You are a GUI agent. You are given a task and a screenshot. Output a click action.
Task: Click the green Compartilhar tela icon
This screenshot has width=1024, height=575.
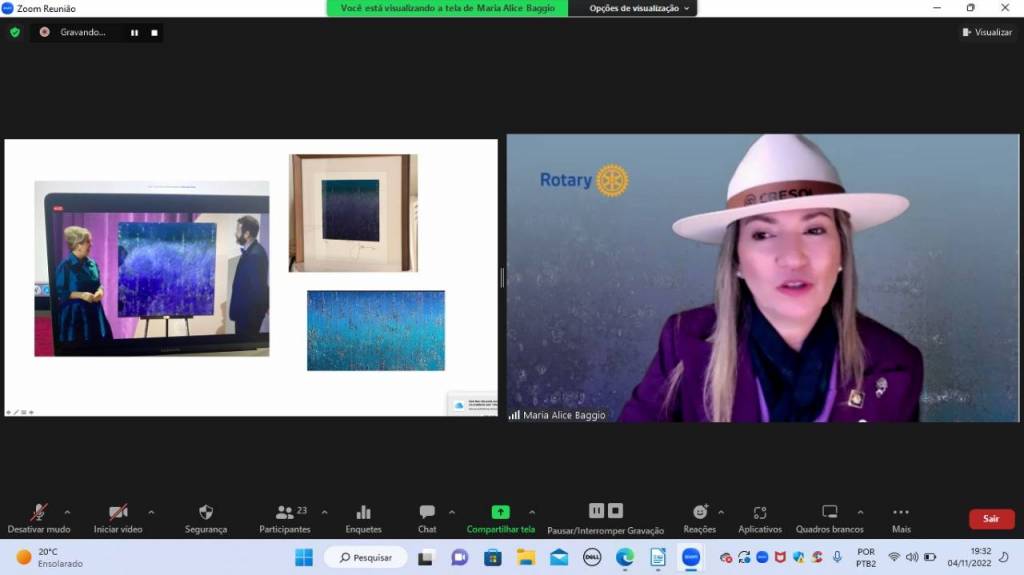[500, 512]
